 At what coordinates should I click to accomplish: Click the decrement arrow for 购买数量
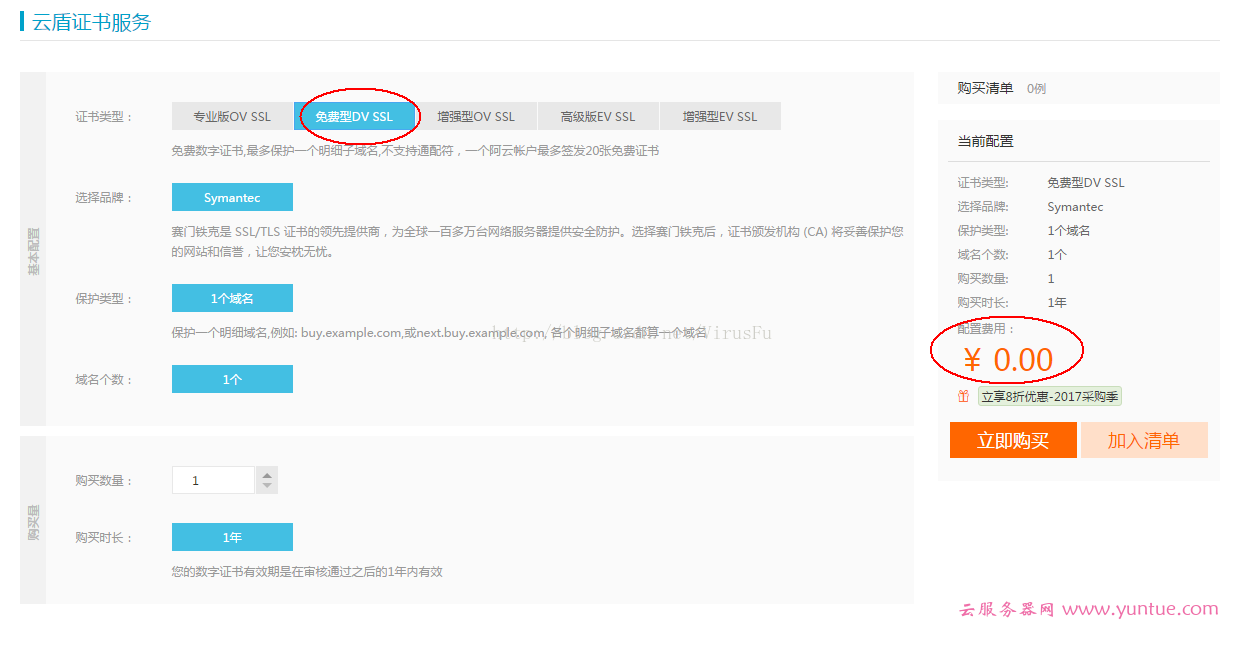[x=266, y=485]
